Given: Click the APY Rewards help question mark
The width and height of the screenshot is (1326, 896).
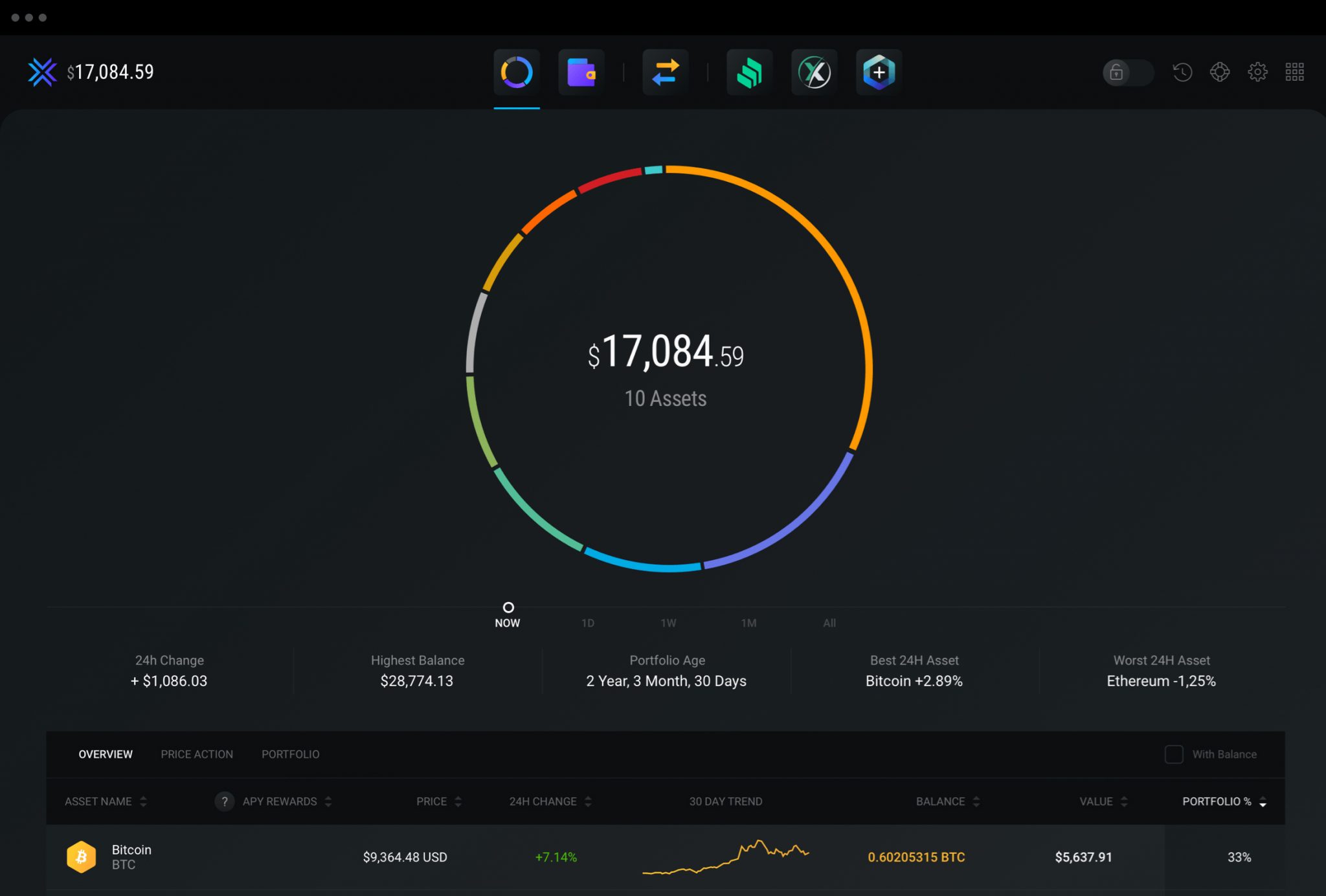Looking at the screenshot, I should (x=224, y=801).
